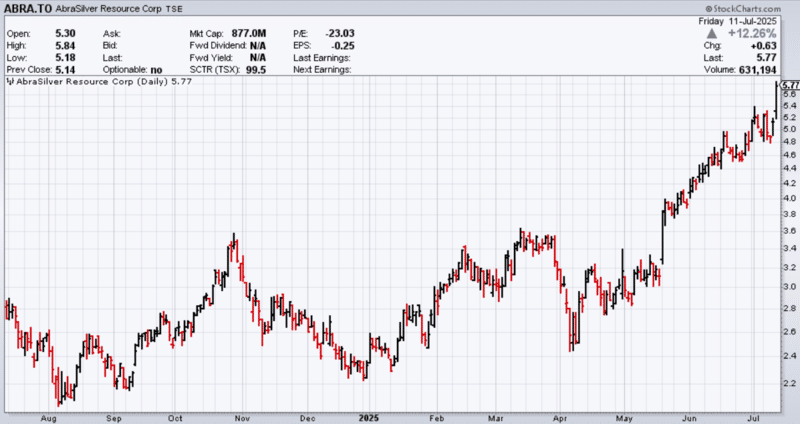Click the High value 5.84
This screenshot has width=800, height=424.
point(65,45)
